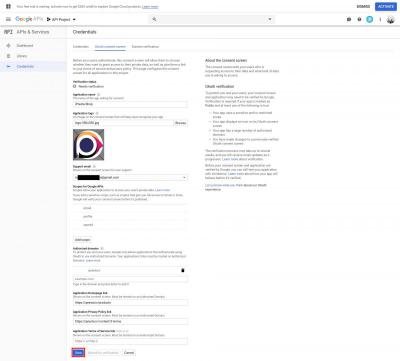Click the Browse button for logo
The width and height of the screenshot is (400, 361).
[181, 123]
